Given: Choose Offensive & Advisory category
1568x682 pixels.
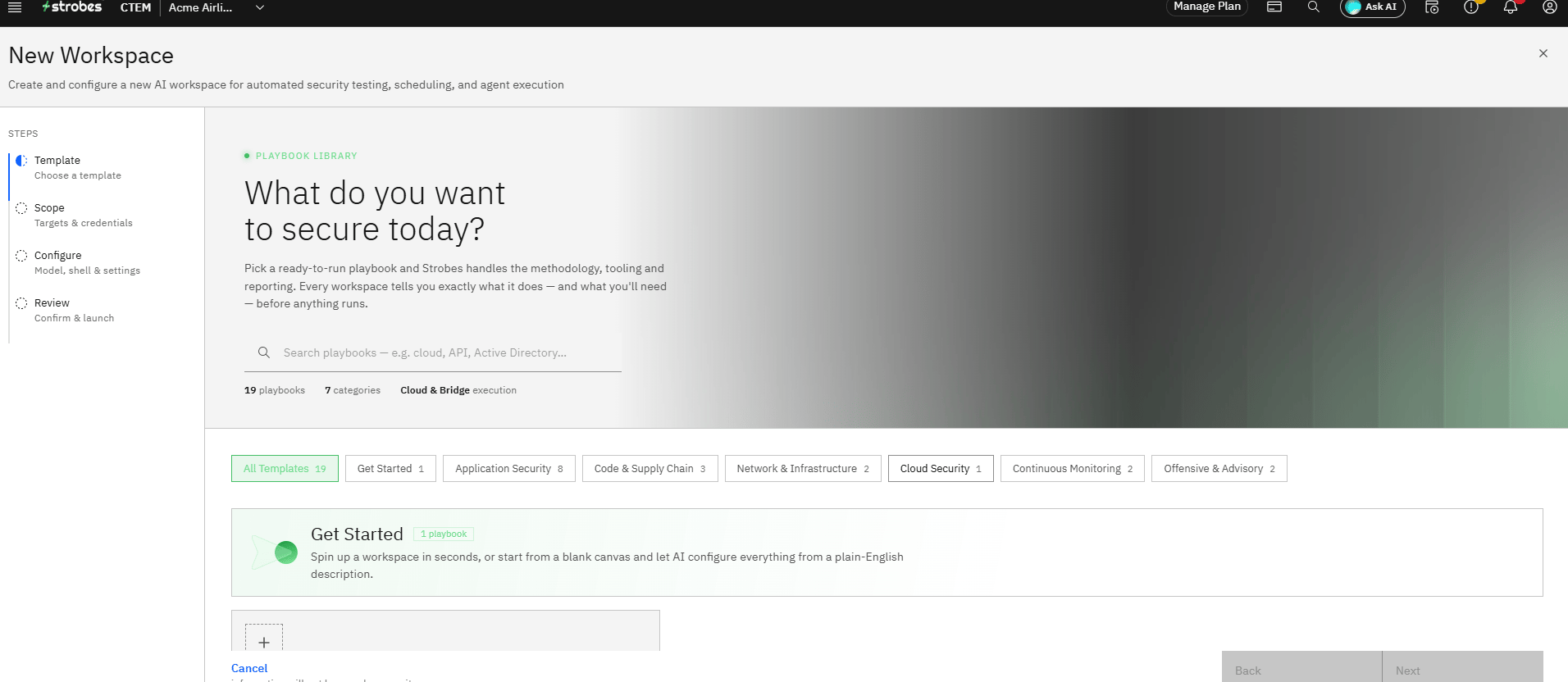Looking at the screenshot, I should pyautogui.click(x=1219, y=469).
